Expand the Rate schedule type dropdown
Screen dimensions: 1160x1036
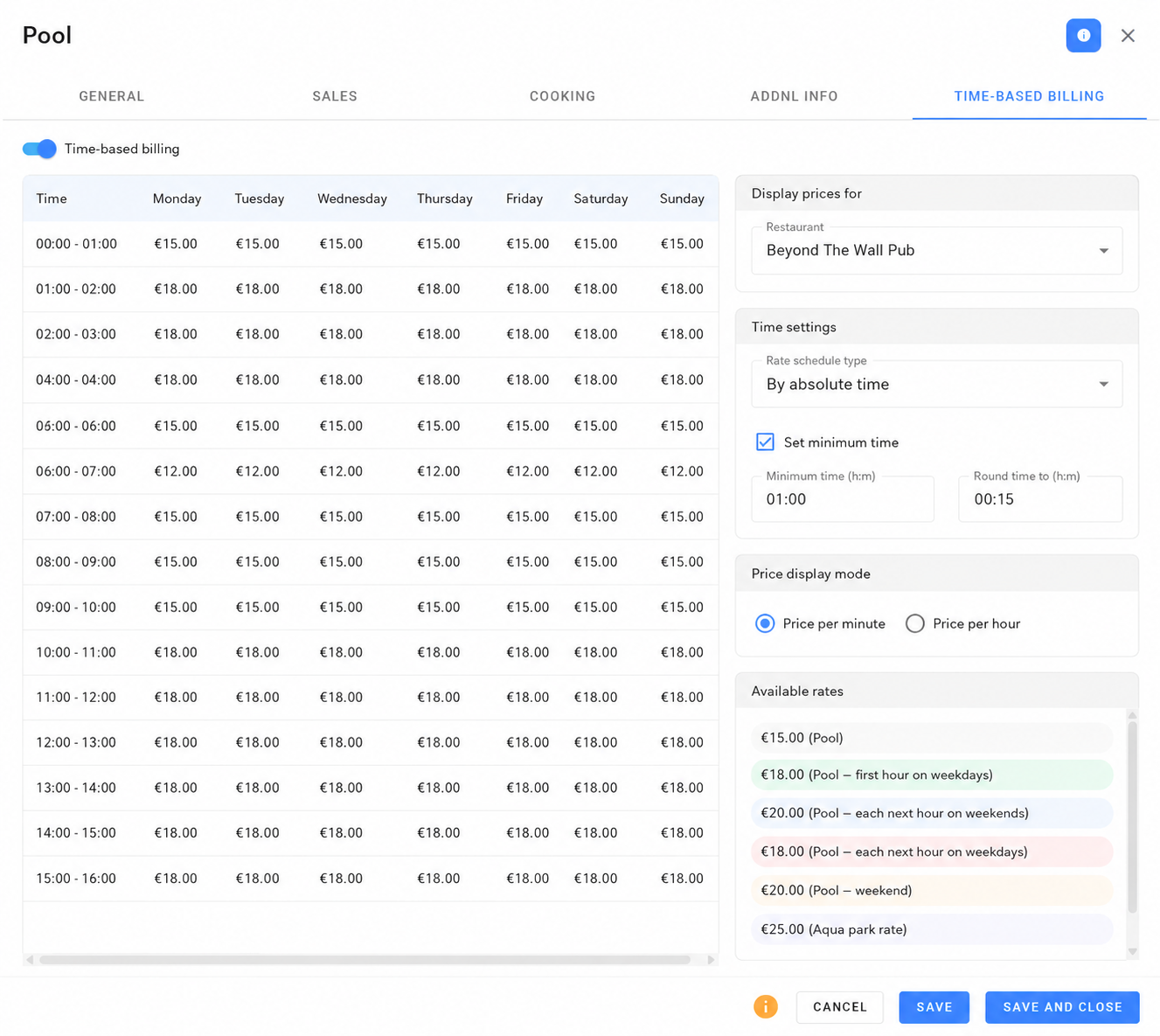(936, 384)
